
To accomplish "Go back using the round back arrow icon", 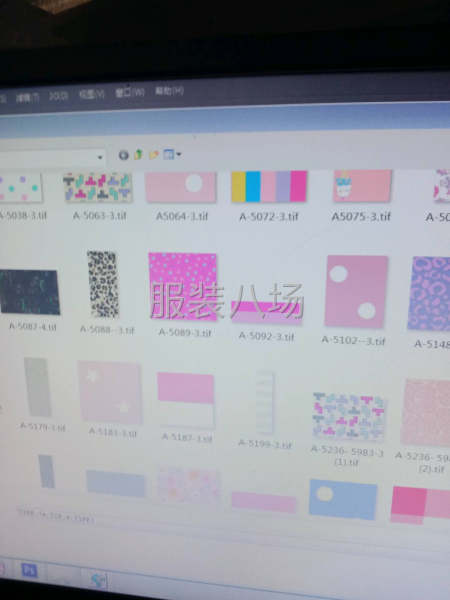I will pyautogui.click(x=124, y=155).
